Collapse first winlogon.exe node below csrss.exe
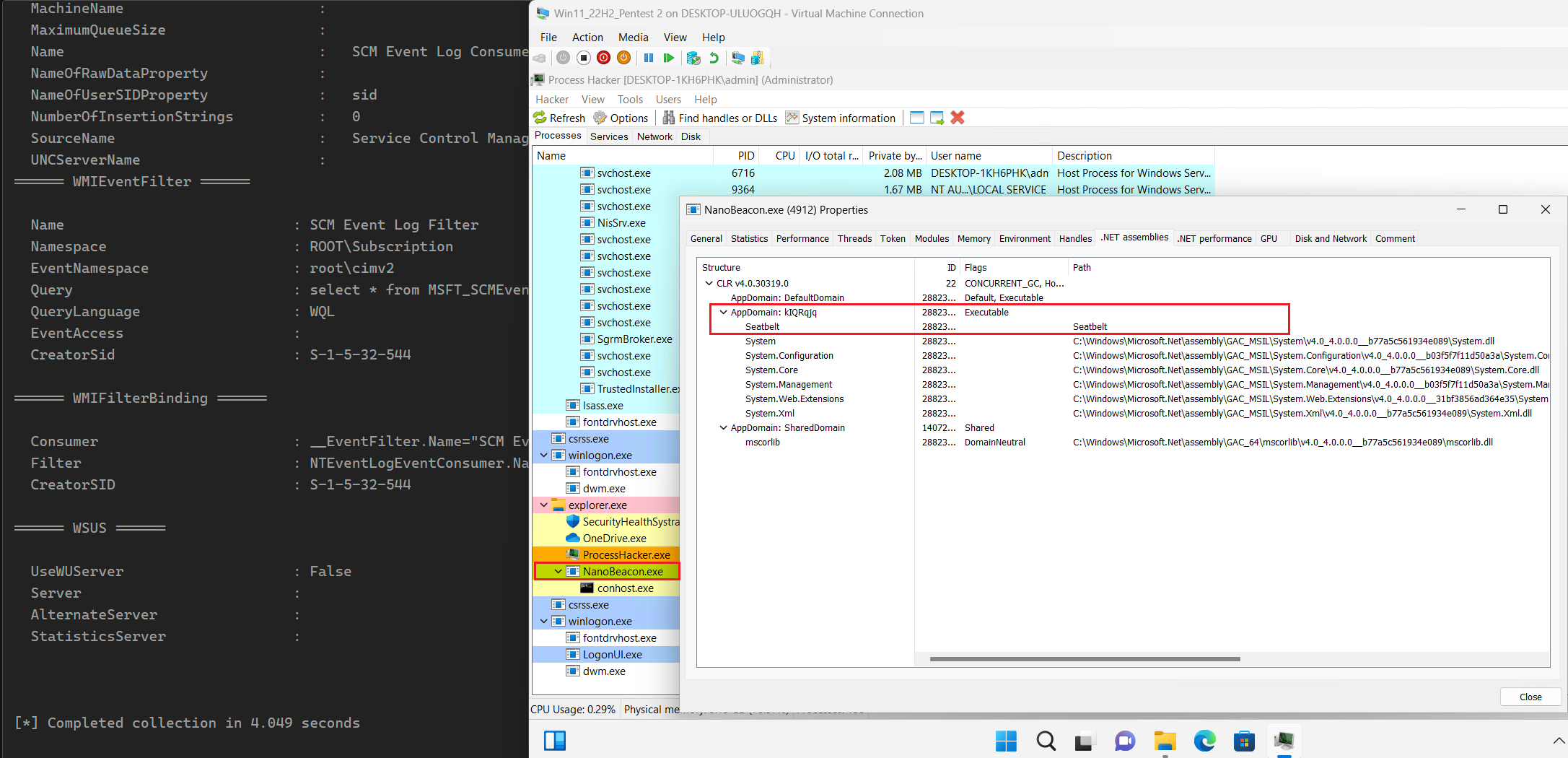1568x758 pixels. click(543, 455)
